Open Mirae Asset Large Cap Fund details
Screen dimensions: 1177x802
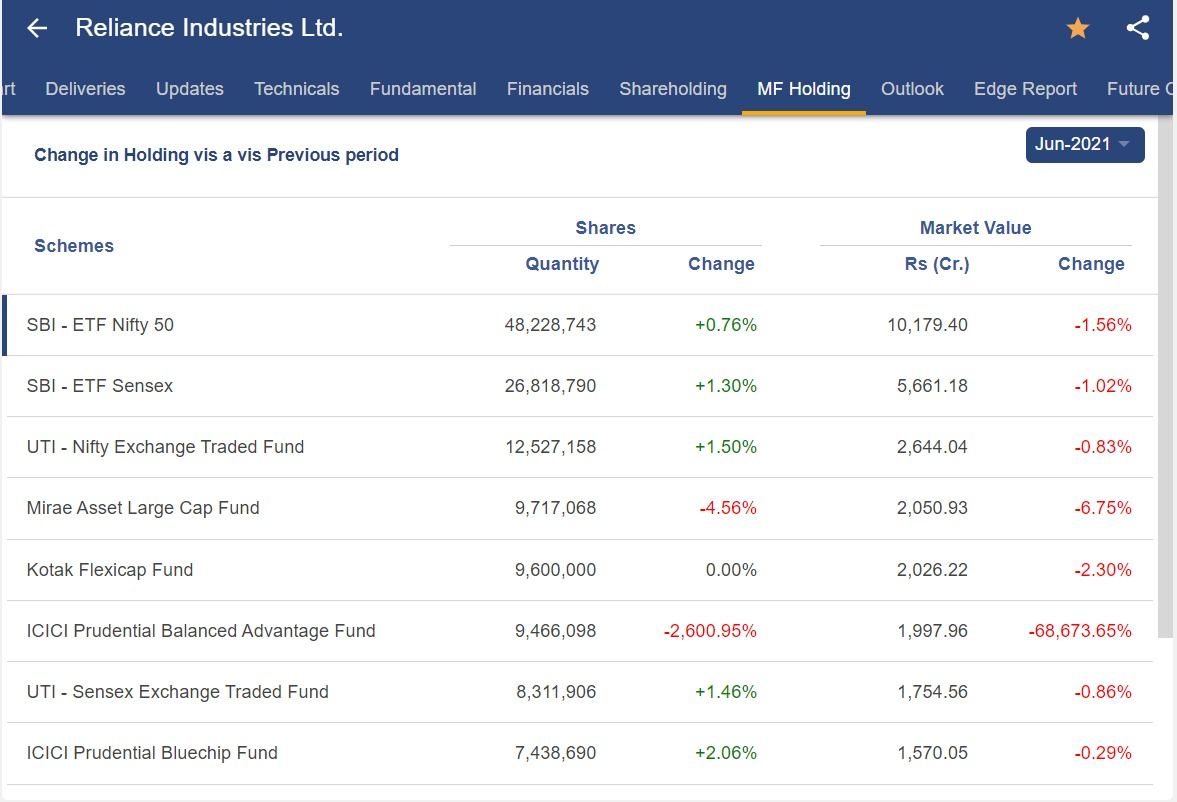[x=143, y=508]
